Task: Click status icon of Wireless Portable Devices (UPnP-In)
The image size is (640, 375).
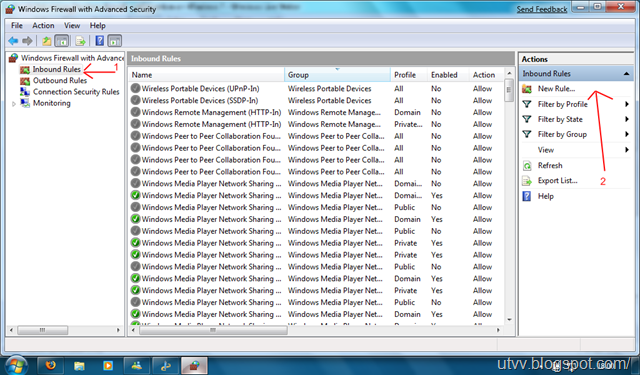Action: [135, 88]
